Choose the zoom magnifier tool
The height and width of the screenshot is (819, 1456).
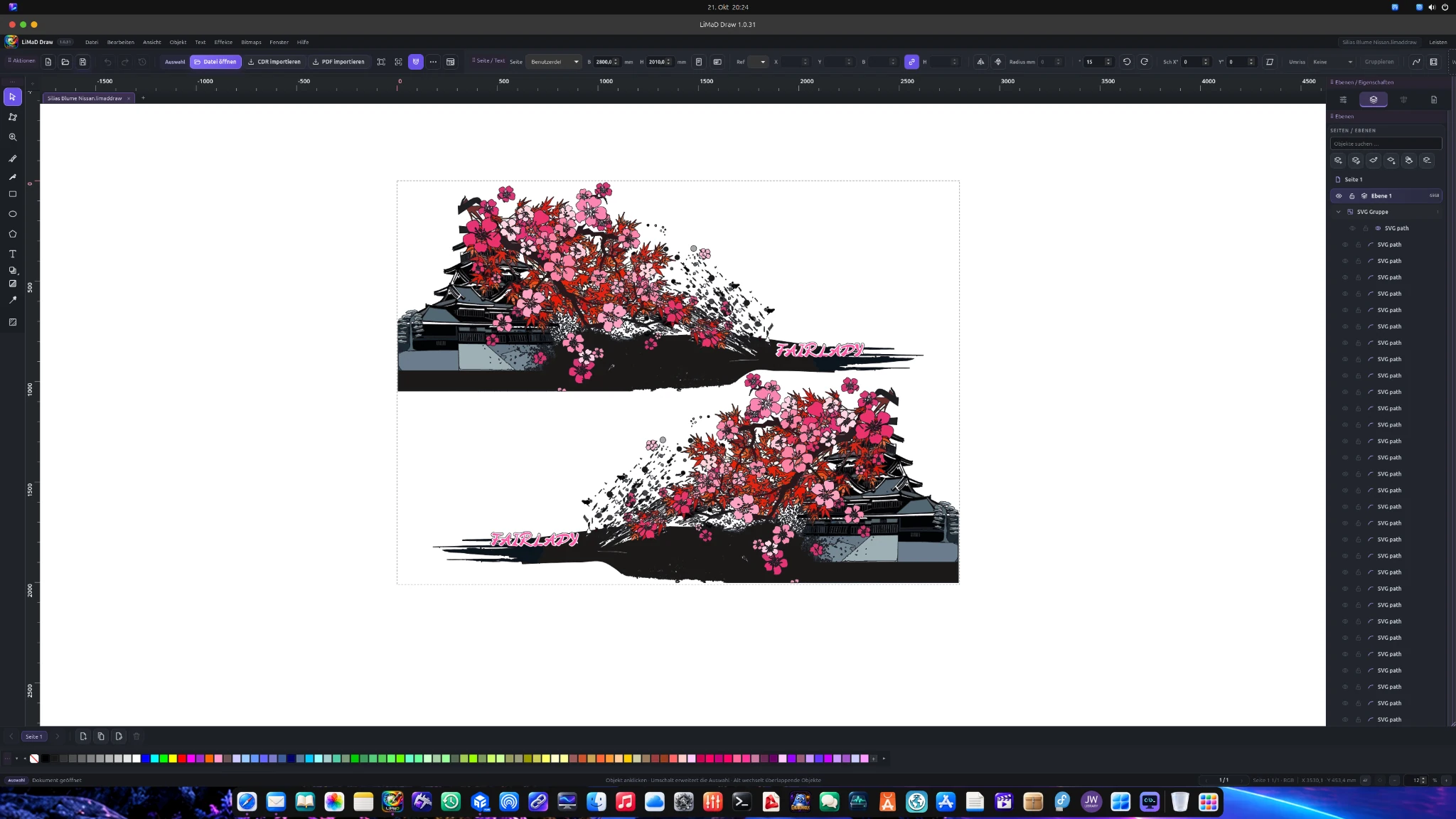(12, 137)
